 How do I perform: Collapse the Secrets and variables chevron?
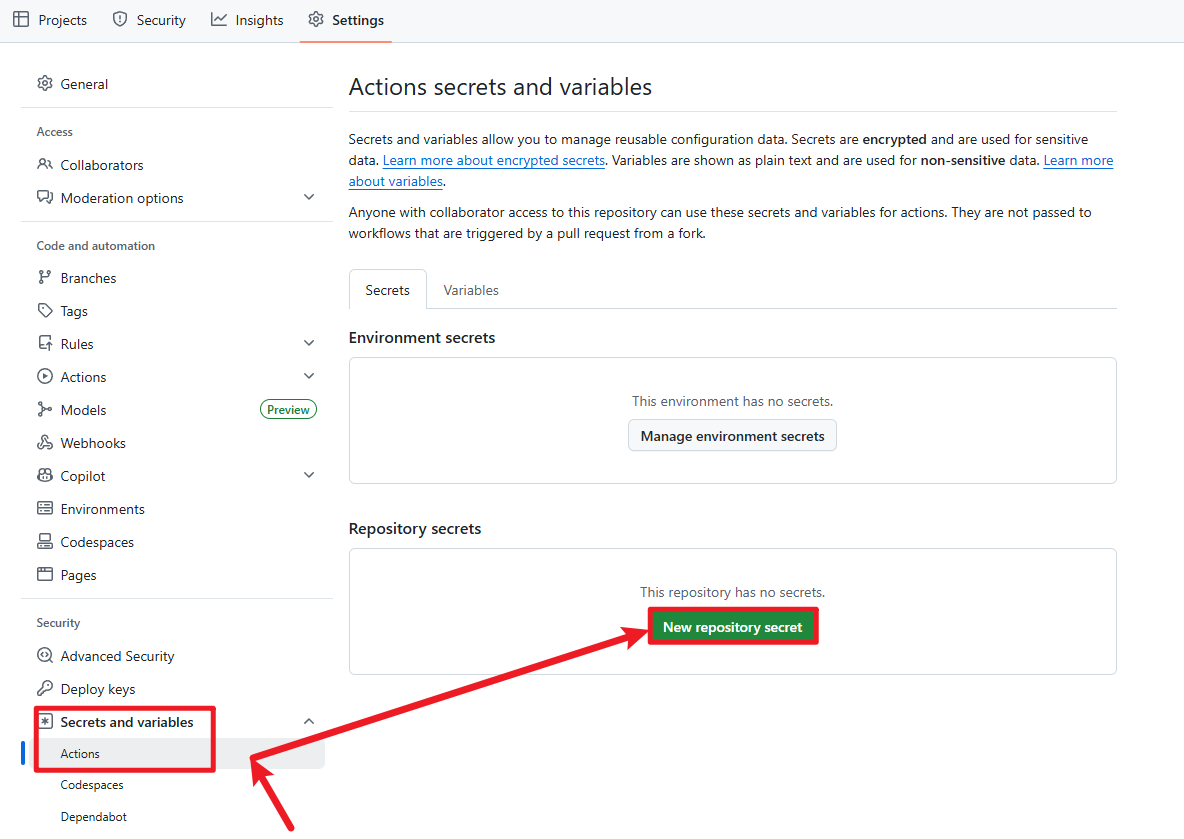point(309,721)
